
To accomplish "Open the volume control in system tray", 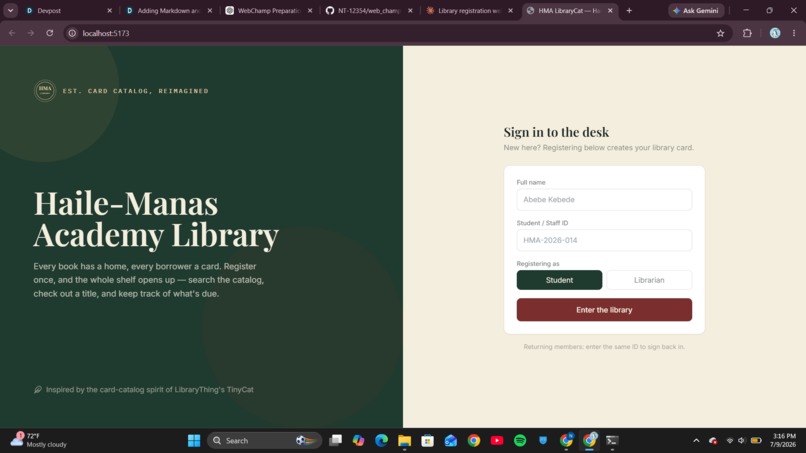I will [x=741, y=440].
